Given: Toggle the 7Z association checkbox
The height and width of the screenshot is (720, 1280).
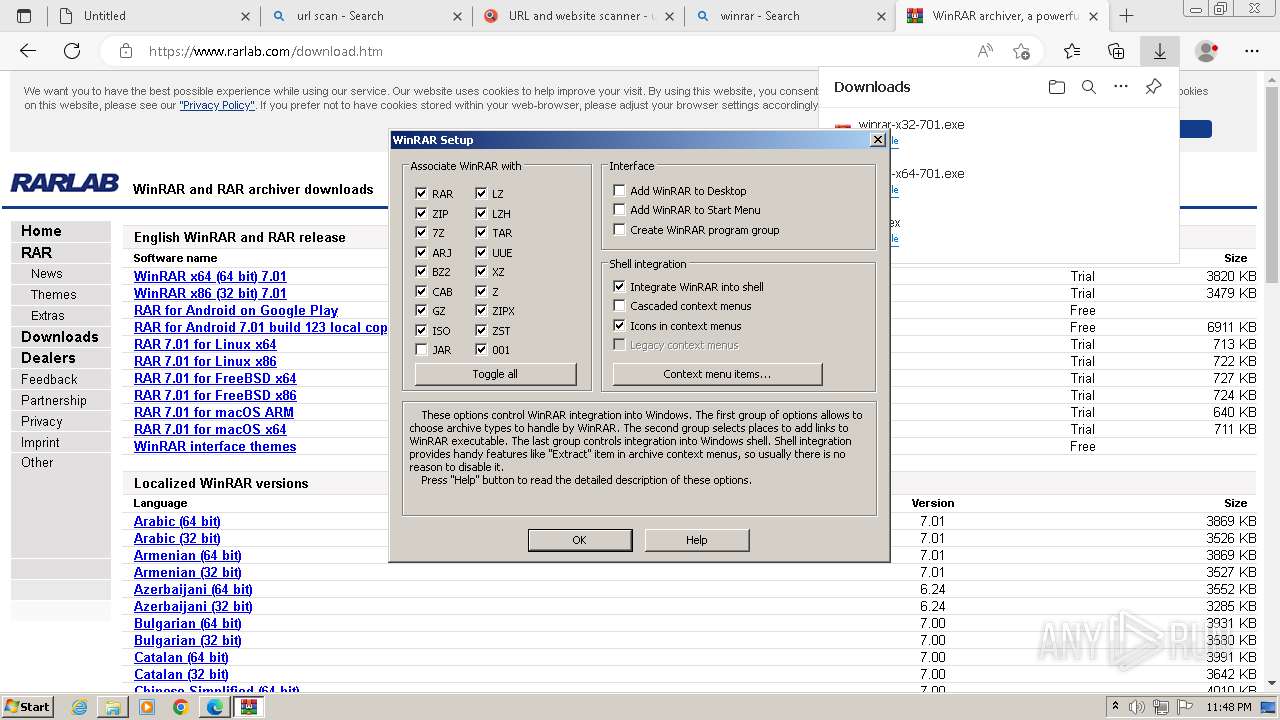Looking at the screenshot, I should coord(421,233).
